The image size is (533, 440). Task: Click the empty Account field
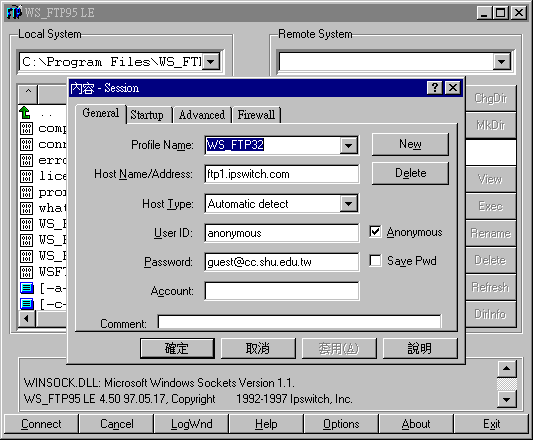click(282, 291)
